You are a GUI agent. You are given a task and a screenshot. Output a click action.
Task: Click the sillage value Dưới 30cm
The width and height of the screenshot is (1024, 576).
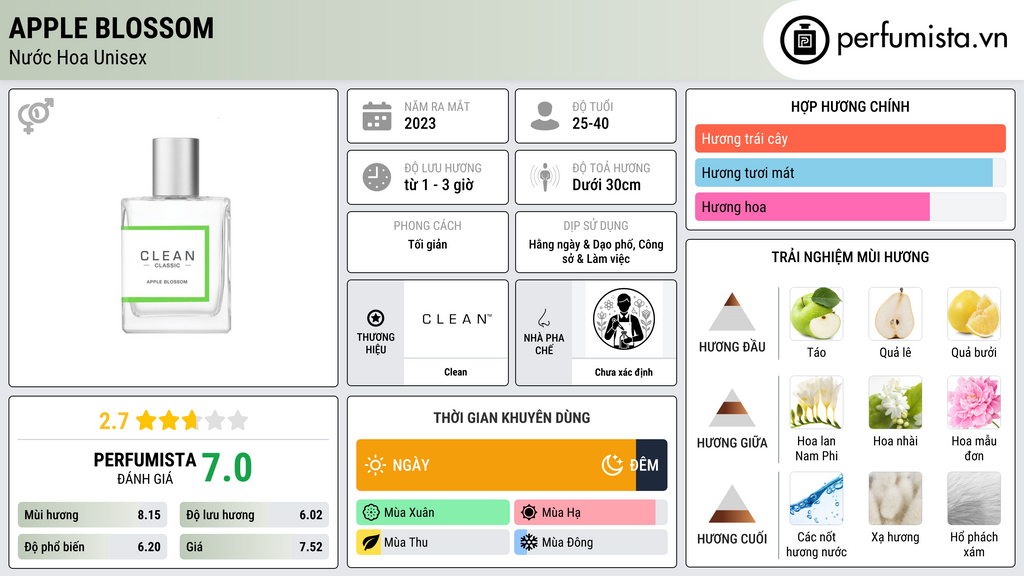pyautogui.click(x=607, y=185)
